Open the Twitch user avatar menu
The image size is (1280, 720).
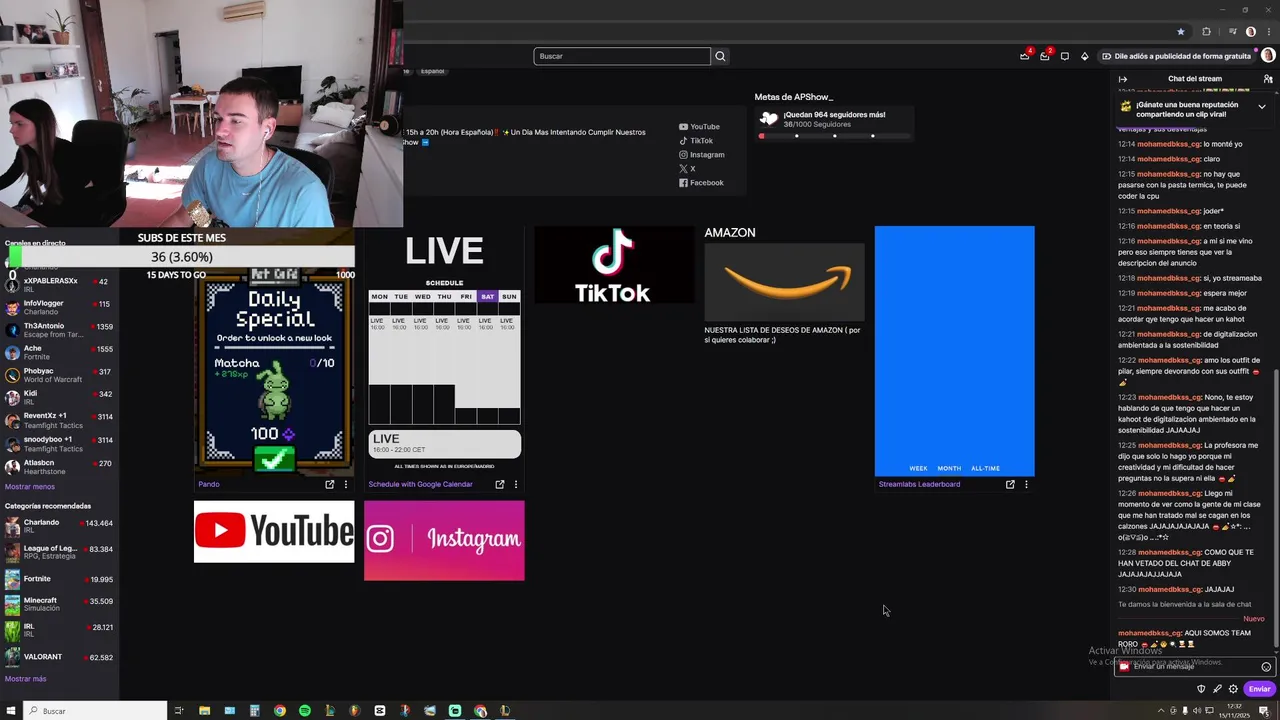[1268, 56]
